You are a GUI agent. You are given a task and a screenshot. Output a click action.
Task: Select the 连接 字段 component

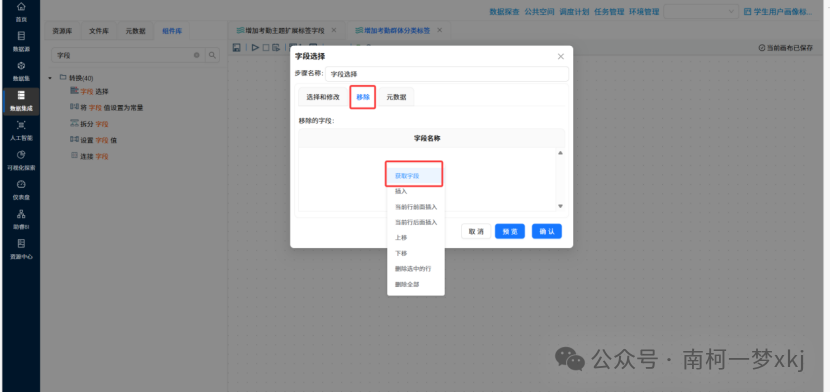coord(89,157)
